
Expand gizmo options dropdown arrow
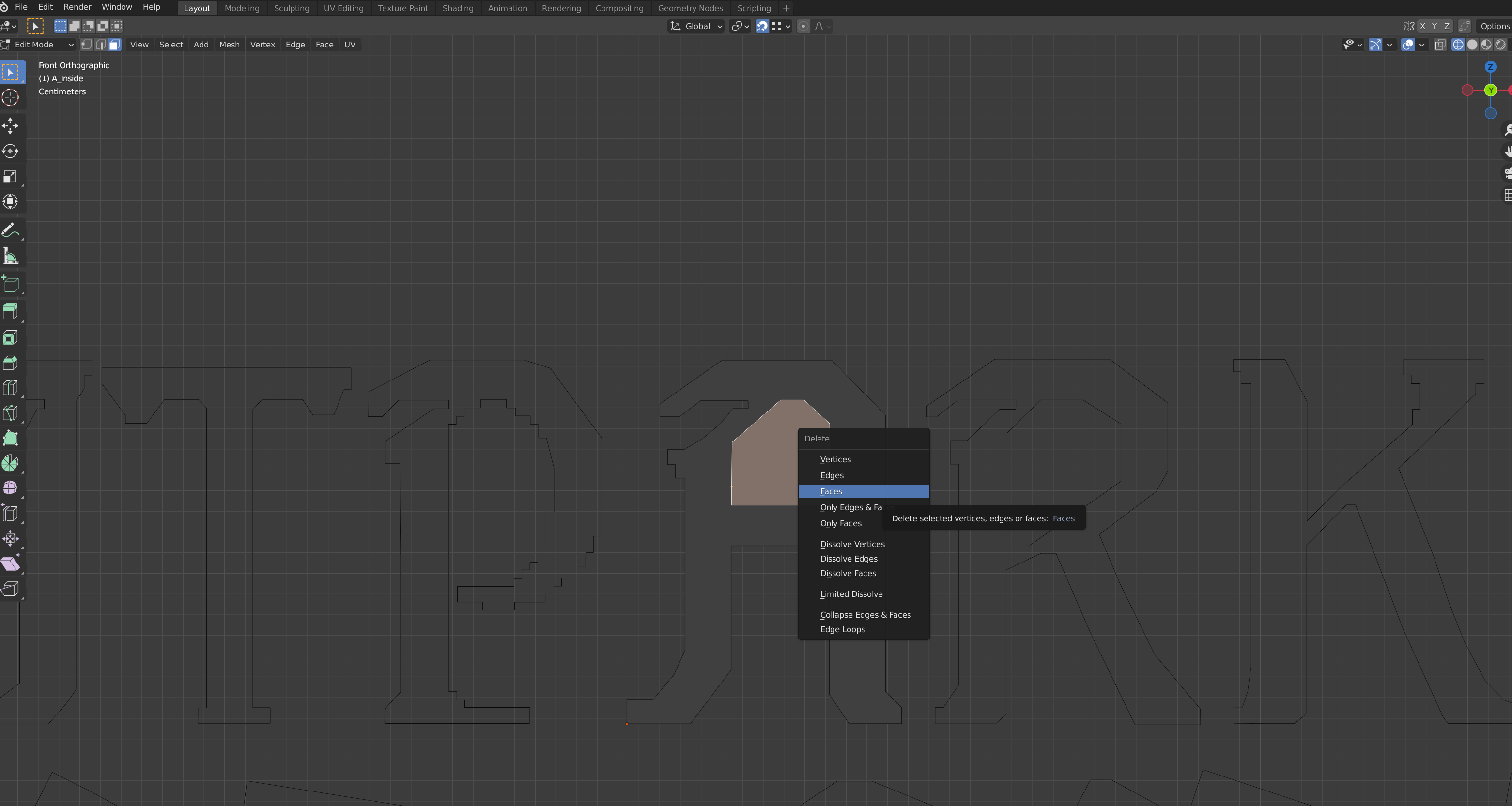1389,45
